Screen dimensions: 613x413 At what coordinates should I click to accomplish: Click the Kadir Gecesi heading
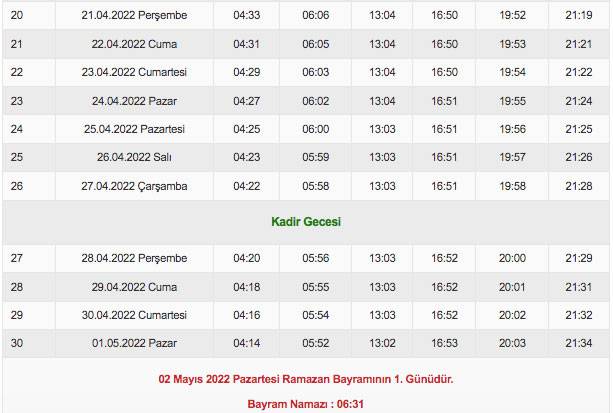[x=306, y=222]
